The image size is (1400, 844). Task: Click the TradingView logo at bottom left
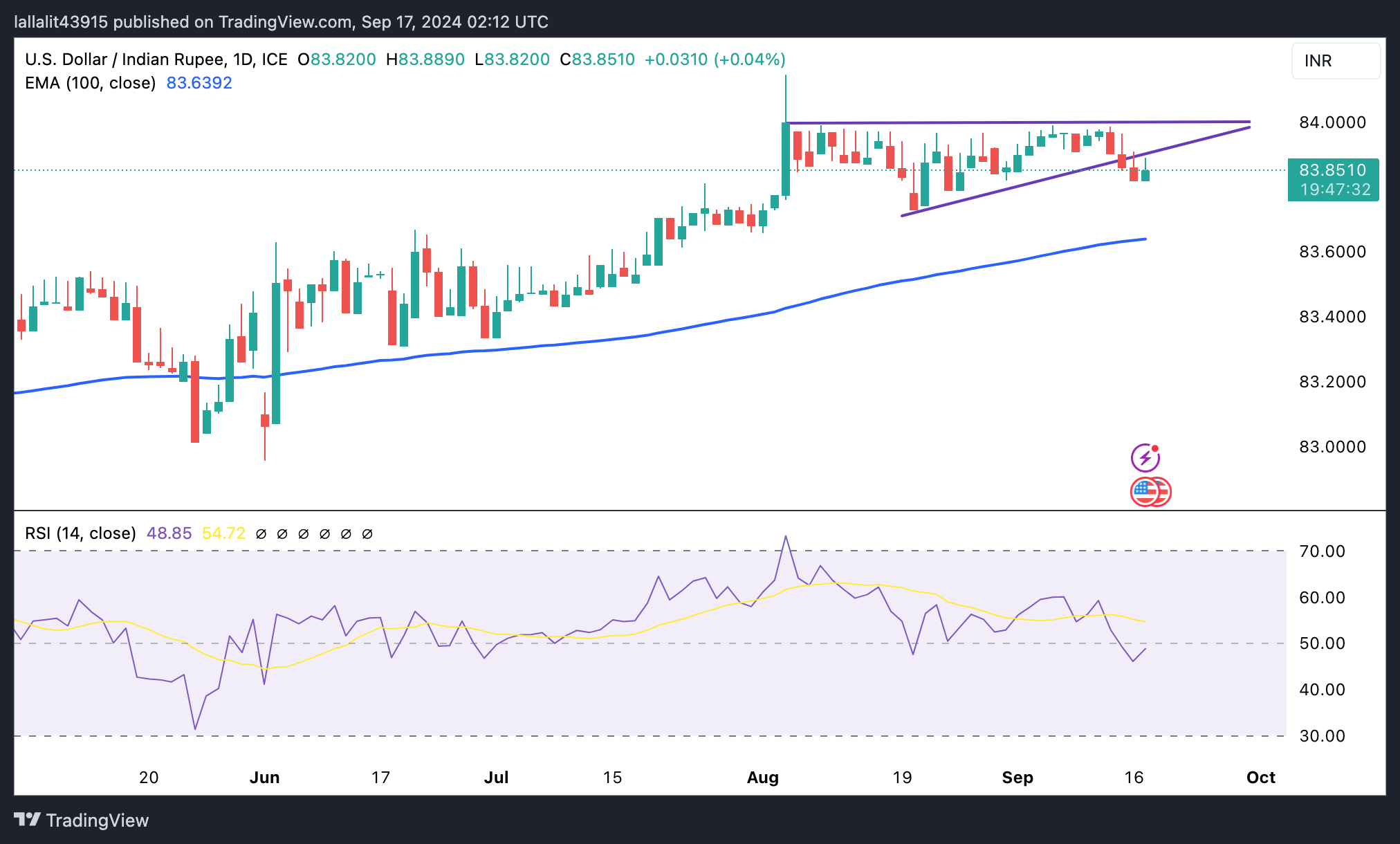coord(81,820)
